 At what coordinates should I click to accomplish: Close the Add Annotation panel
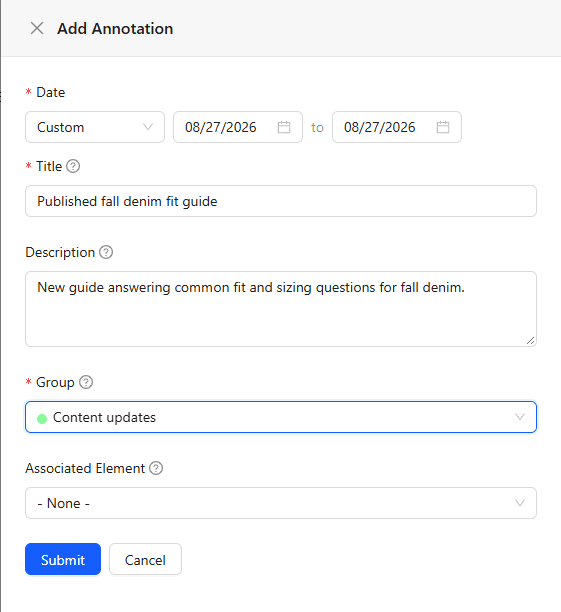pyautogui.click(x=37, y=28)
